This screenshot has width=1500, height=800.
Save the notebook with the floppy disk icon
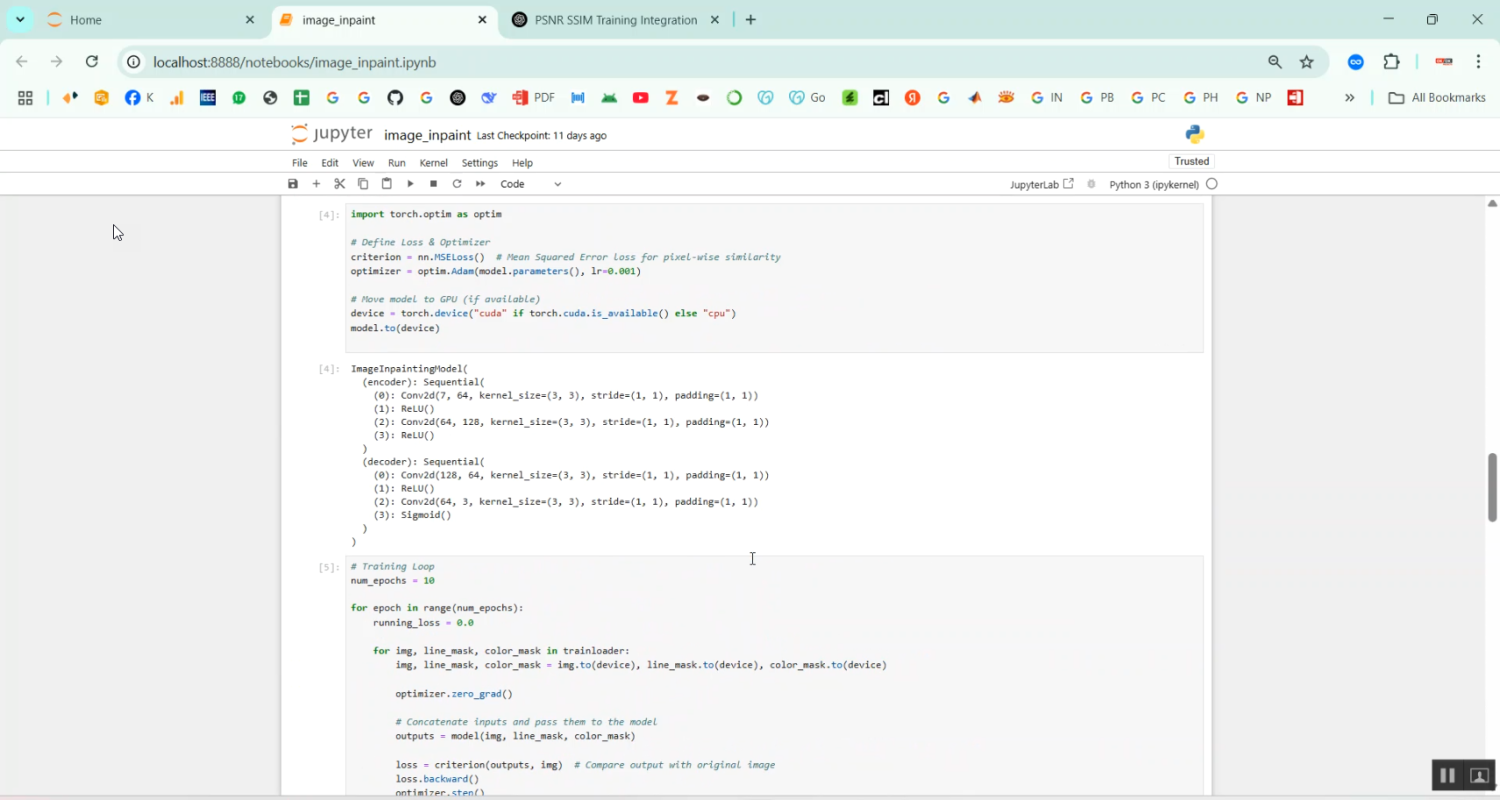point(293,184)
